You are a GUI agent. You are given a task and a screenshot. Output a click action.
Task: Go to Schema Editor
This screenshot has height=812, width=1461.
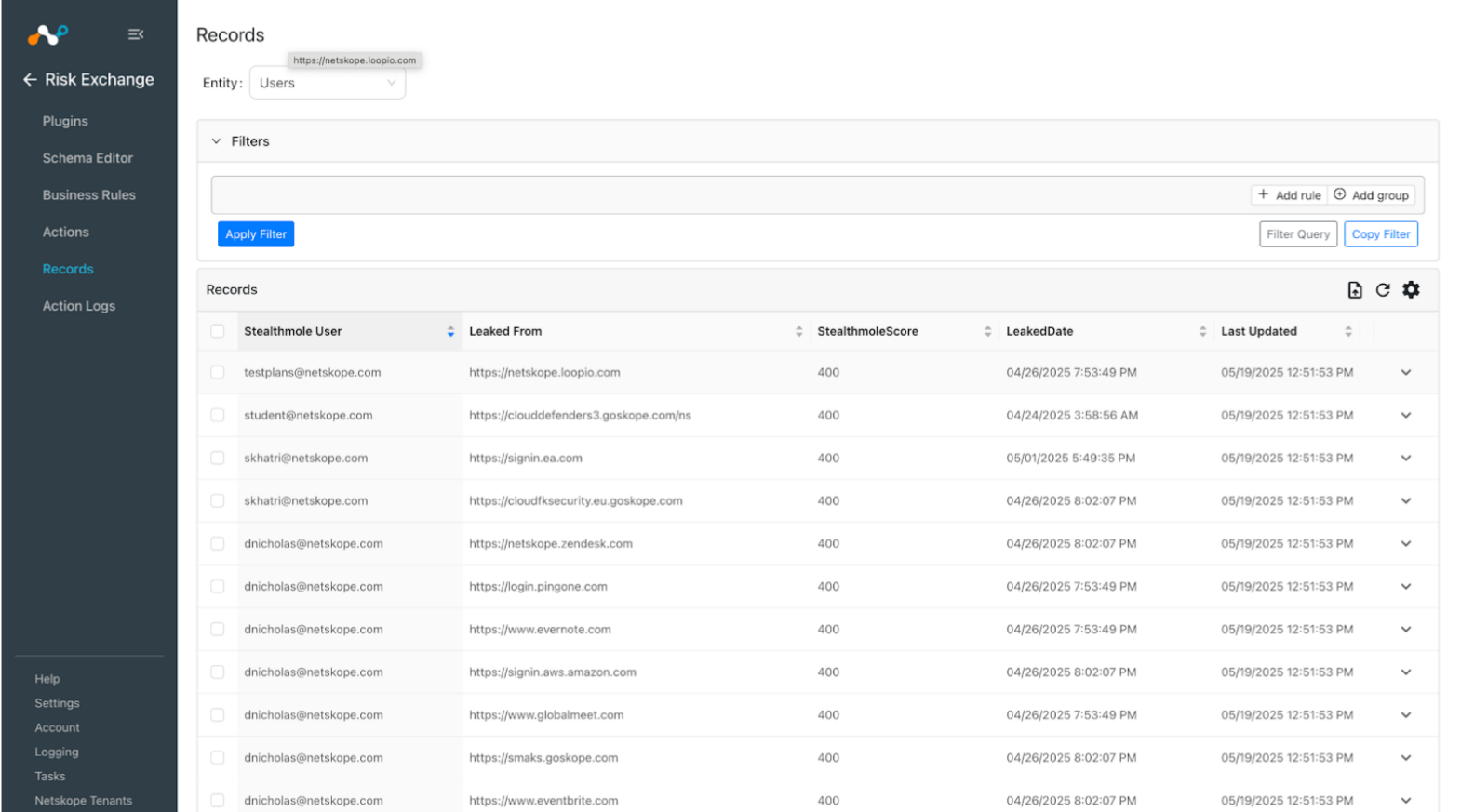point(87,158)
